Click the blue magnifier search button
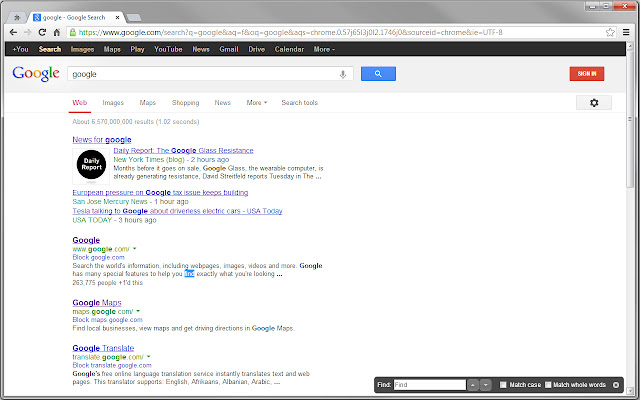Viewport: 640px width, 400px height. [x=378, y=74]
